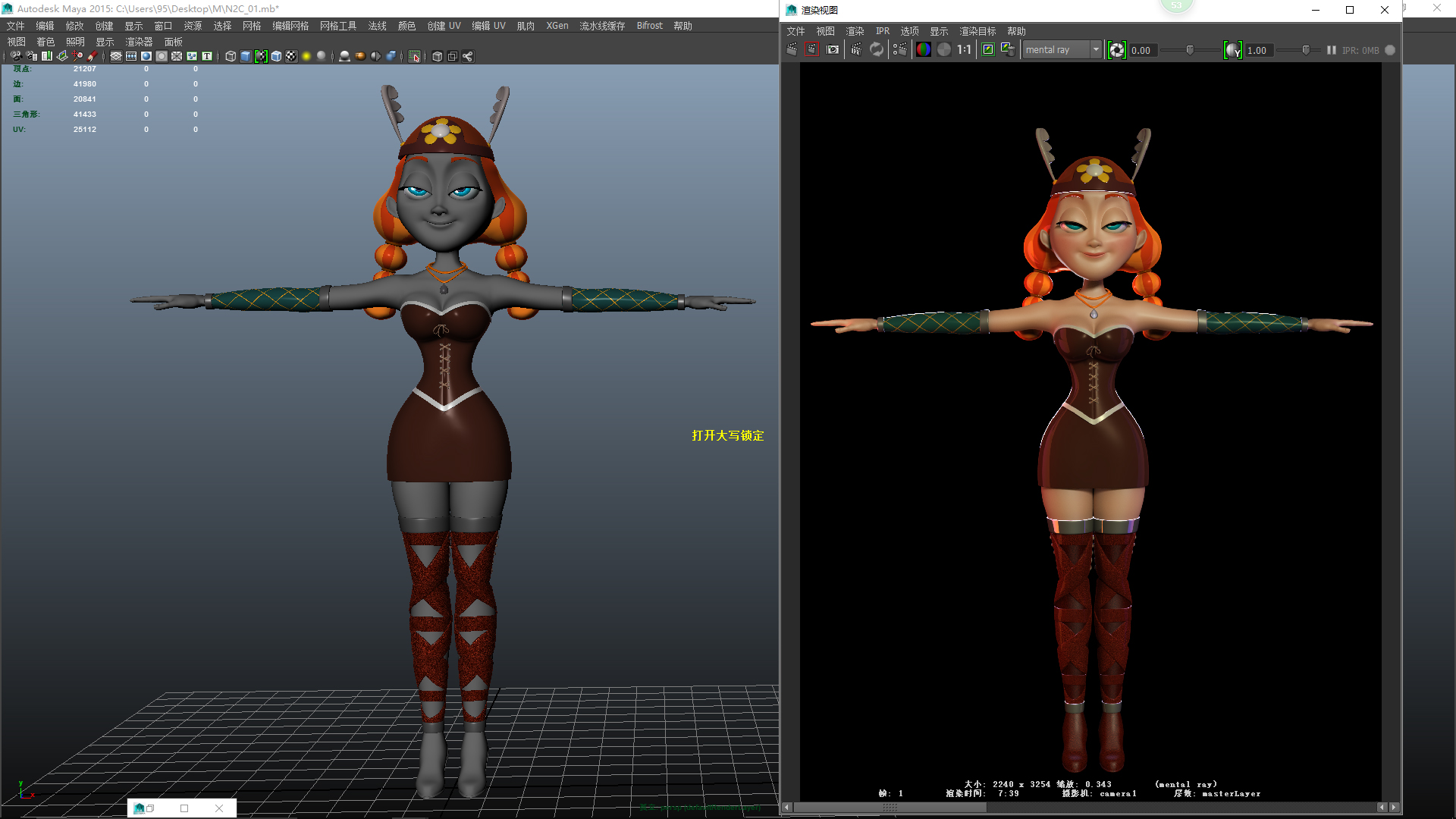Viewport: 1456px width, 819px height.
Task: Click the exposure toggle icon
Action: click(x=1117, y=50)
